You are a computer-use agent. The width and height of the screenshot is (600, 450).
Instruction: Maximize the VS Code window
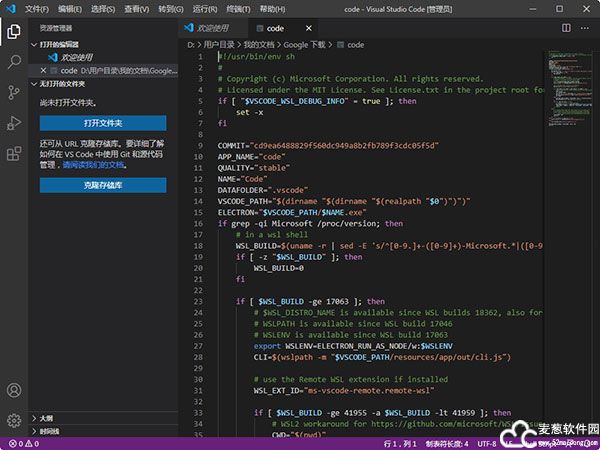point(559,9)
